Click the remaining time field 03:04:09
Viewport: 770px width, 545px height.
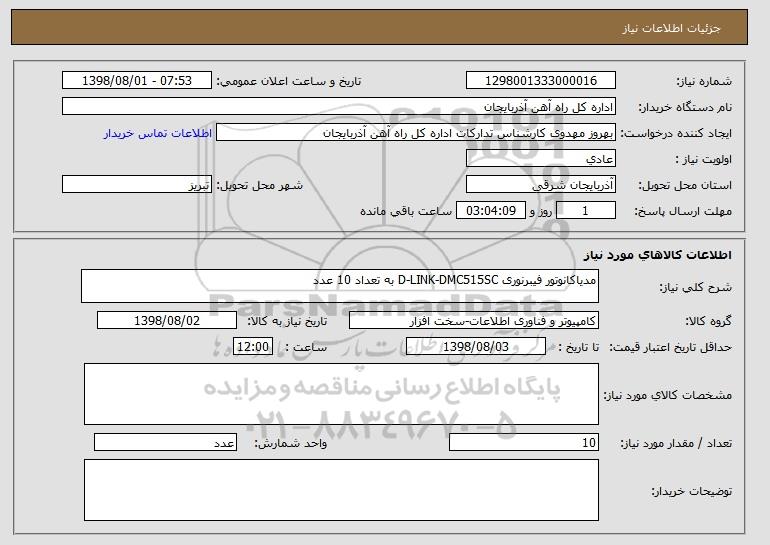(491, 211)
